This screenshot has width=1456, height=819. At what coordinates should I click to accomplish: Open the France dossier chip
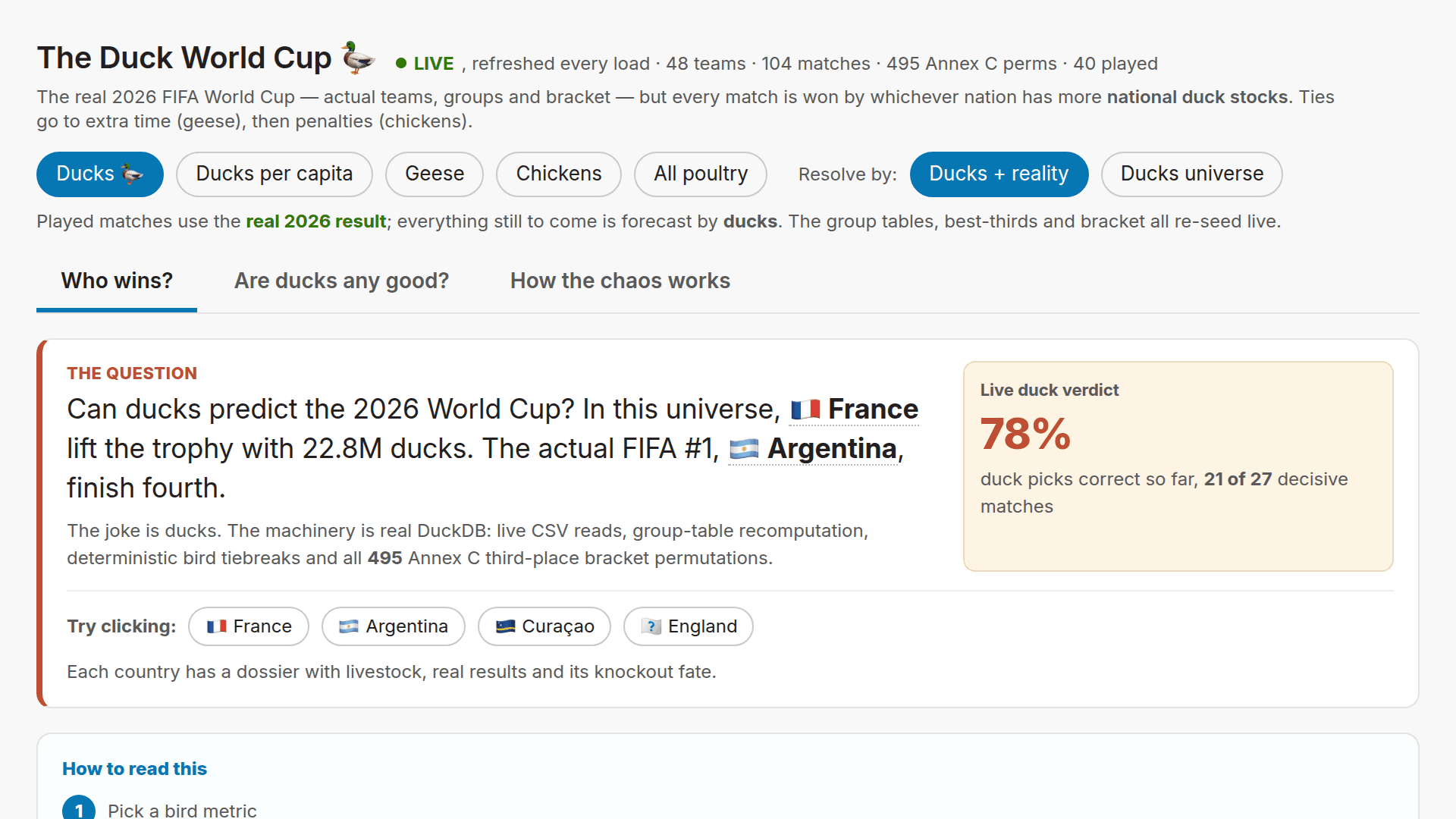tap(249, 626)
